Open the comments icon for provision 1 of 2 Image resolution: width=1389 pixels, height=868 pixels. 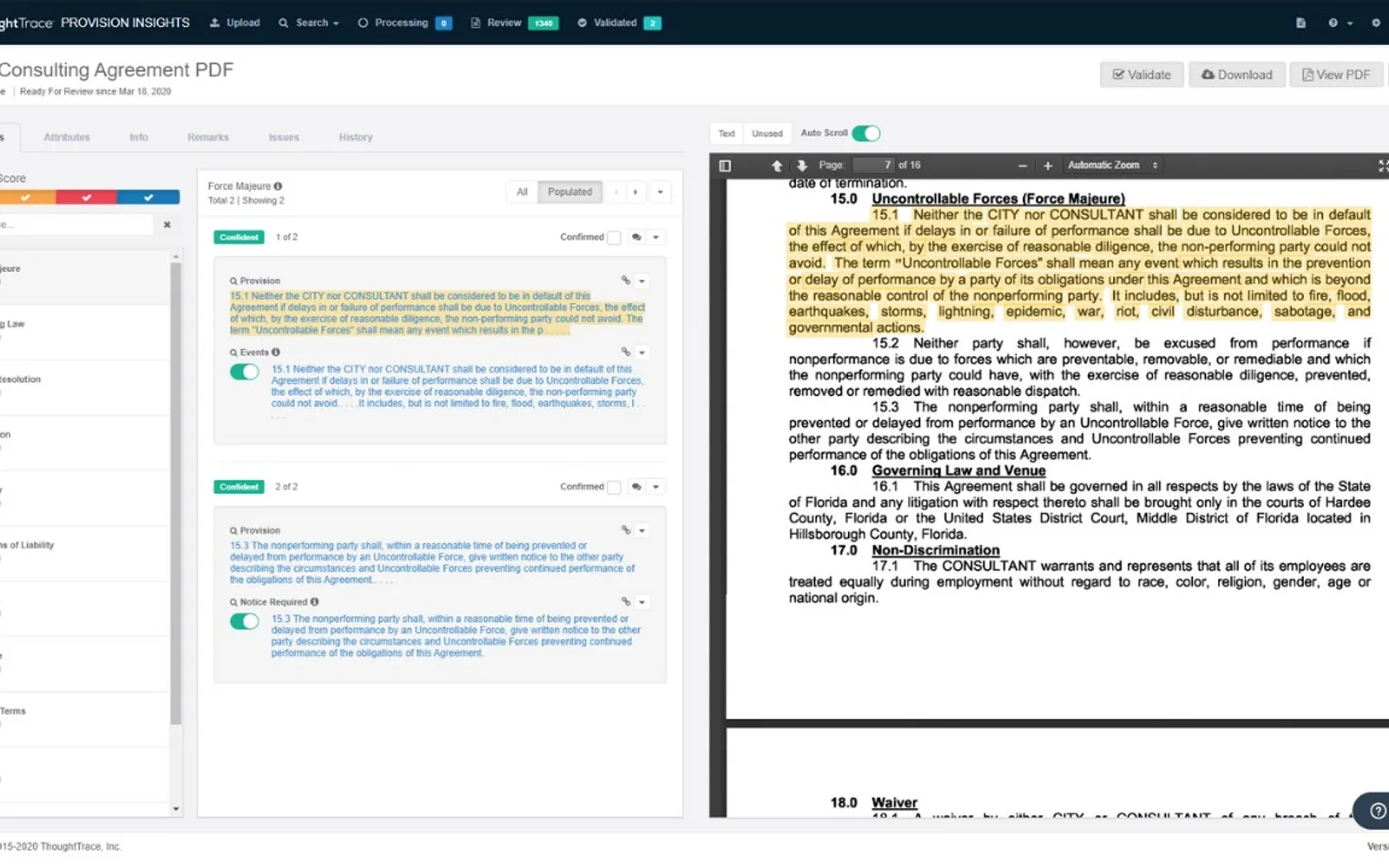pos(636,237)
